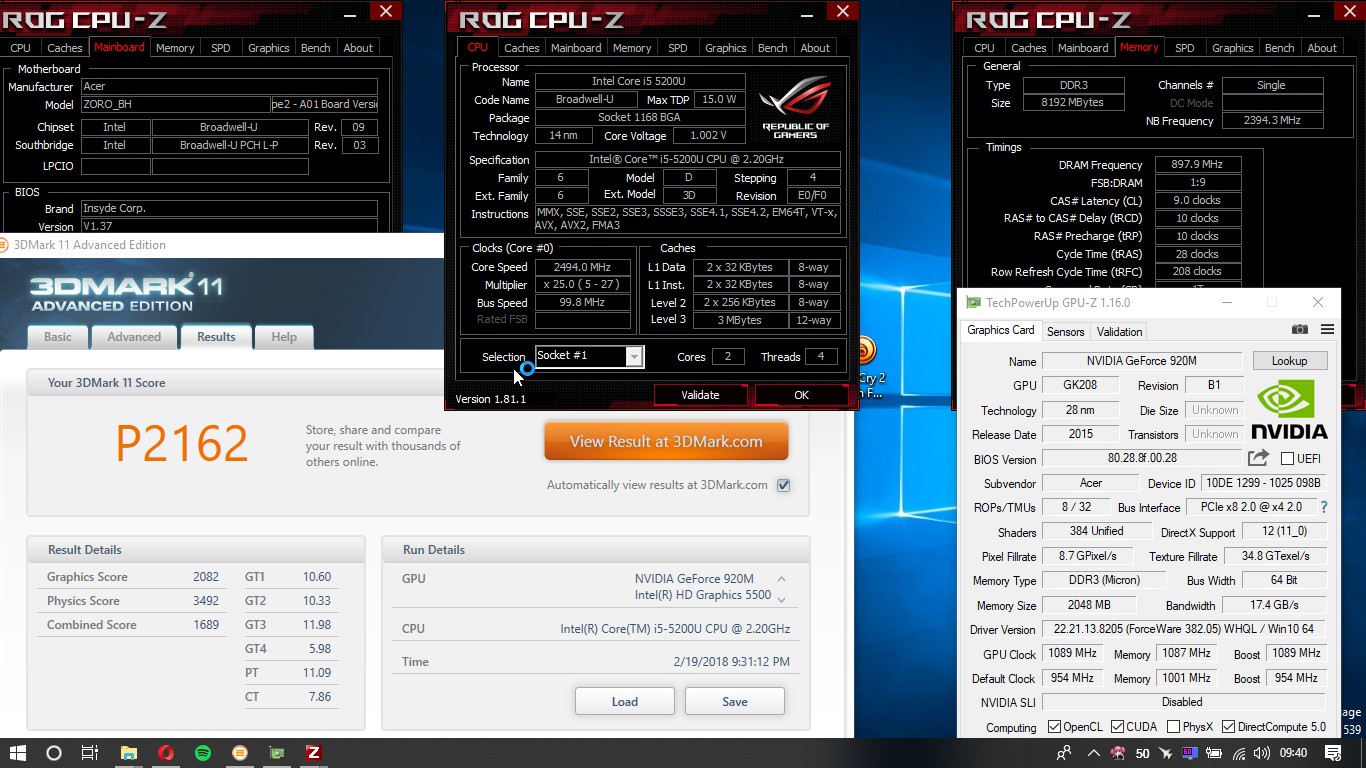Click the Graphics Score row value 2082

[x=206, y=577]
